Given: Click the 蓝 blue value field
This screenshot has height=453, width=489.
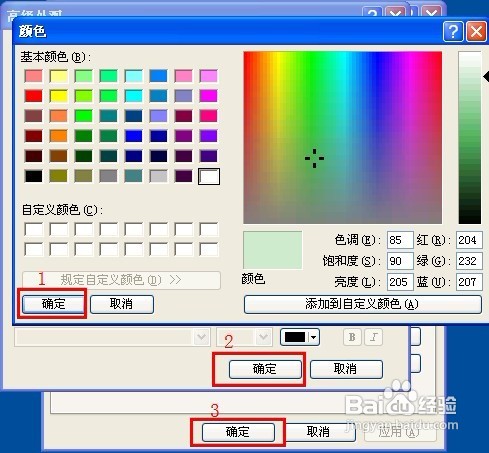Looking at the screenshot, I should pos(469,282).
